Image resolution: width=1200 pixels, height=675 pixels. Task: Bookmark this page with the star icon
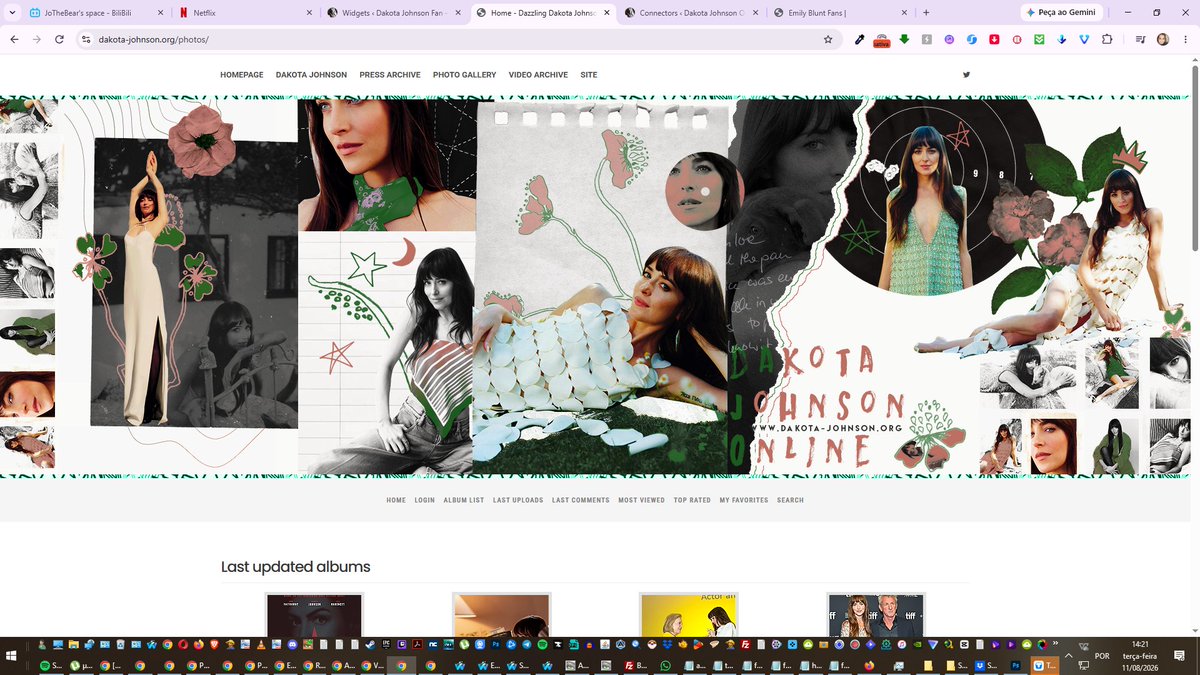click(x=828, y=39)
